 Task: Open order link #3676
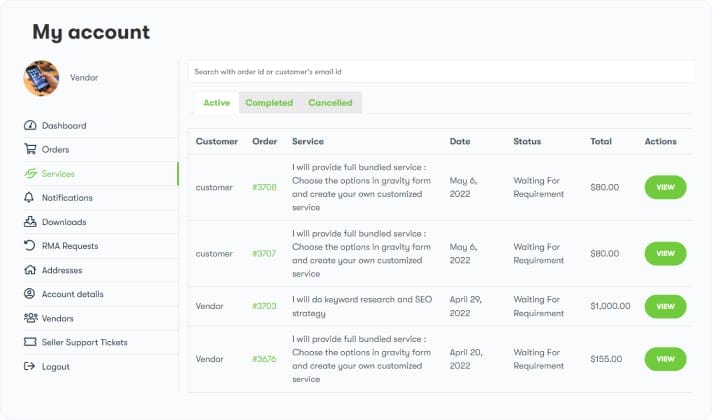(x=264, y=359)
